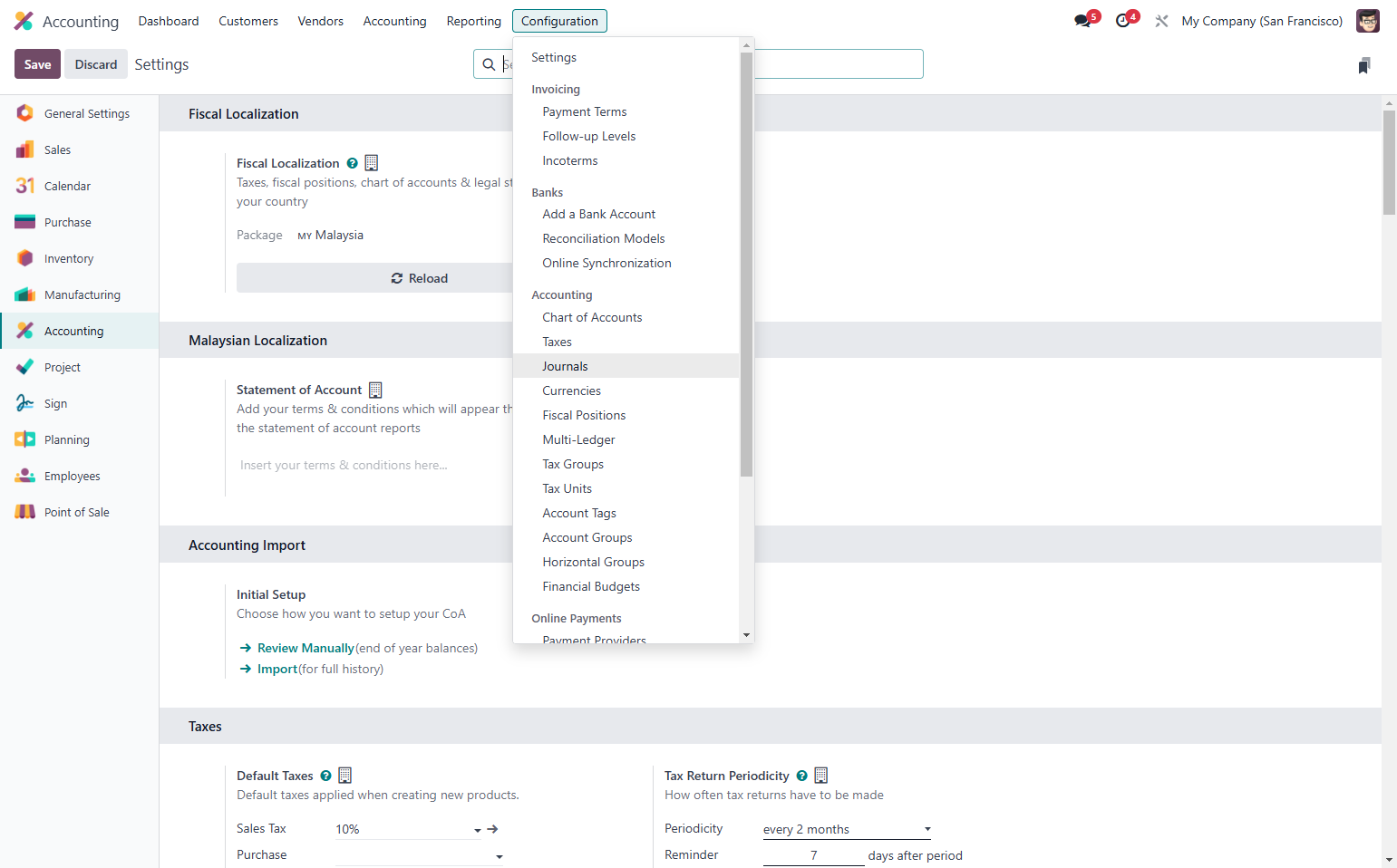Open the General Settings section icon
The image size is (1397, 868).
(x=25, y=113)
